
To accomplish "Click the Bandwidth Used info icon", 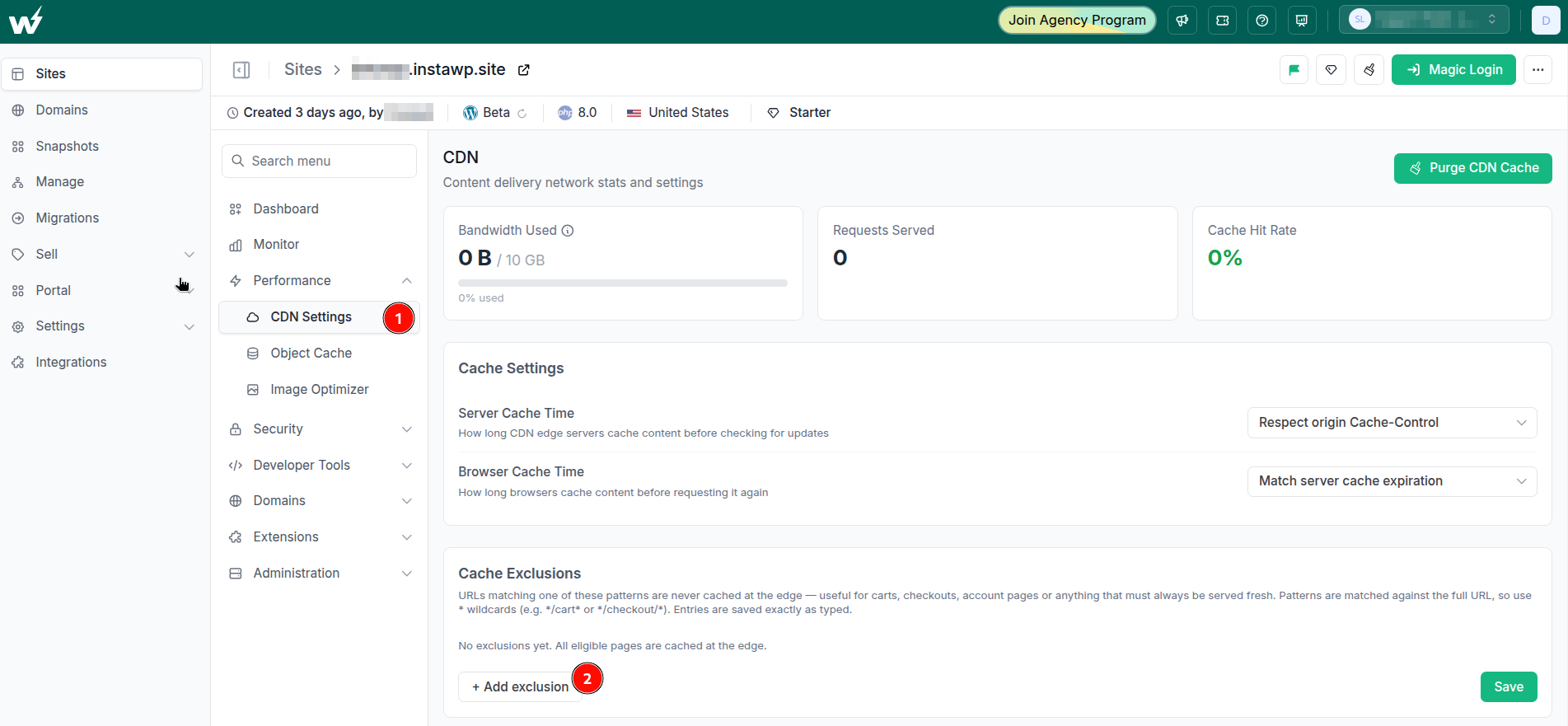I will point(568,231).
